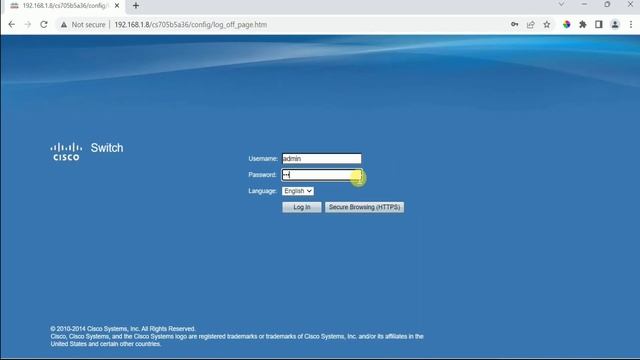The width and height of the screenshot is (640, 360).
Task: Click the Password input field
Action: 322,175
